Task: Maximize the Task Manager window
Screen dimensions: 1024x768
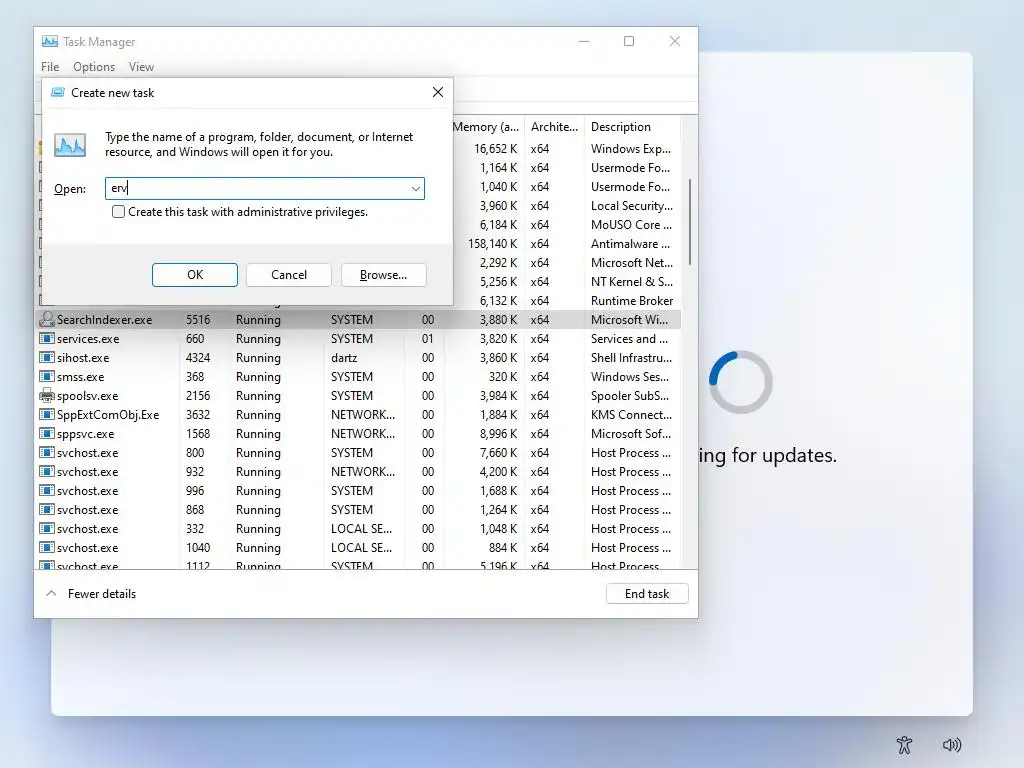Action: coord(629,41)
